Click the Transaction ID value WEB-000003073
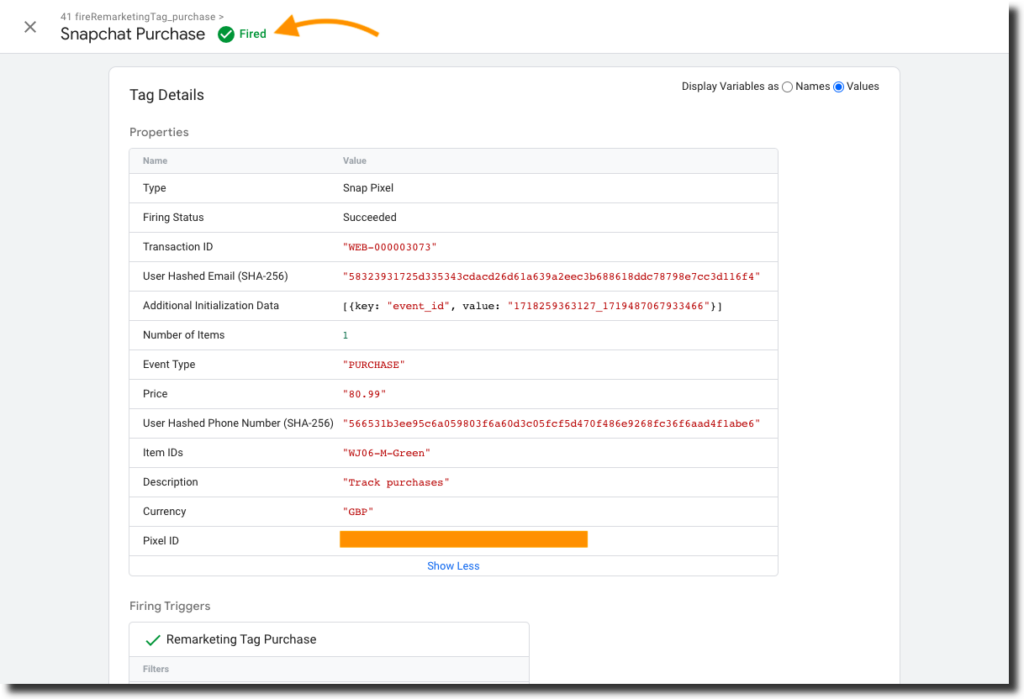The width and height of the screenshot is (1024, 699). tap(390, 247)
